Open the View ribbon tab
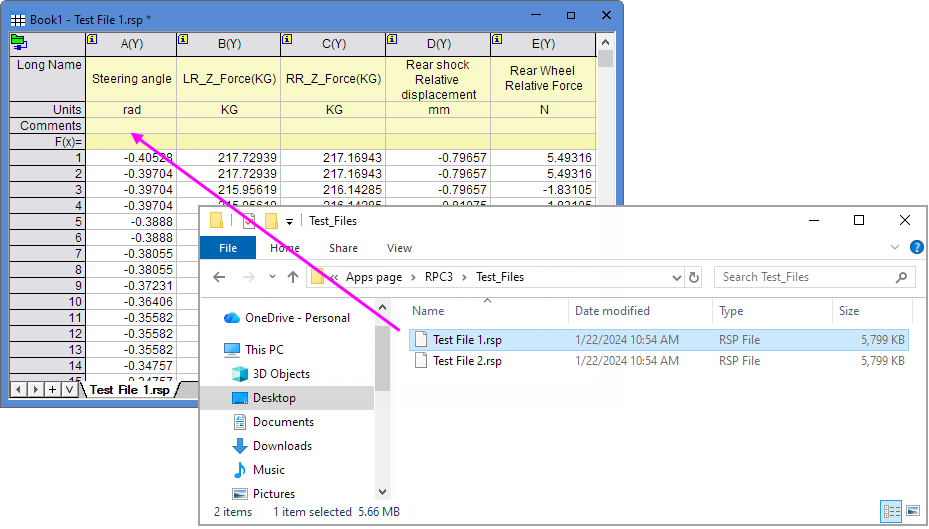 399,248
